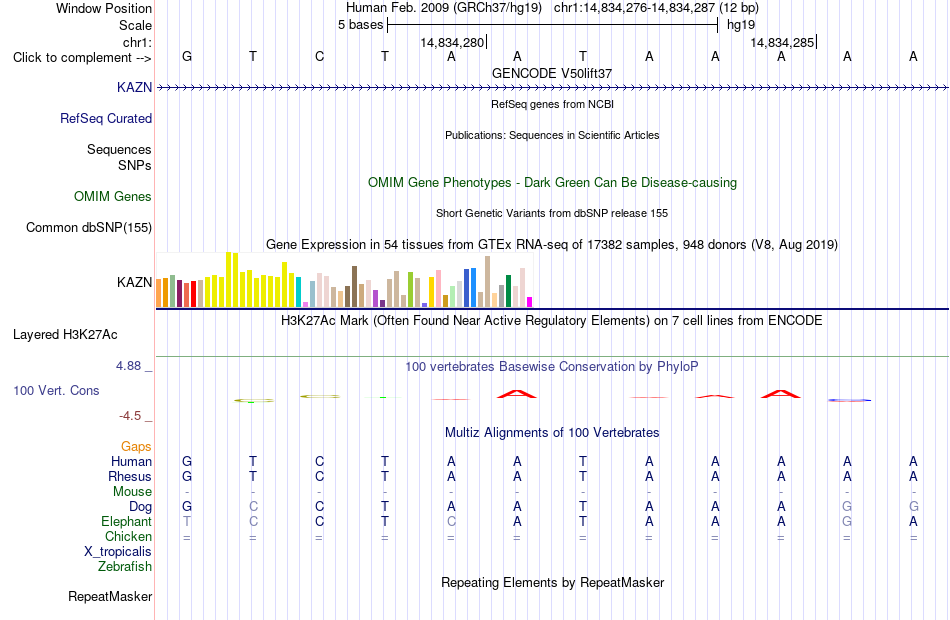Click the dark green bar in the GTEx chart
The height and width of the screenshot is (620, 950).
[508, 291]
